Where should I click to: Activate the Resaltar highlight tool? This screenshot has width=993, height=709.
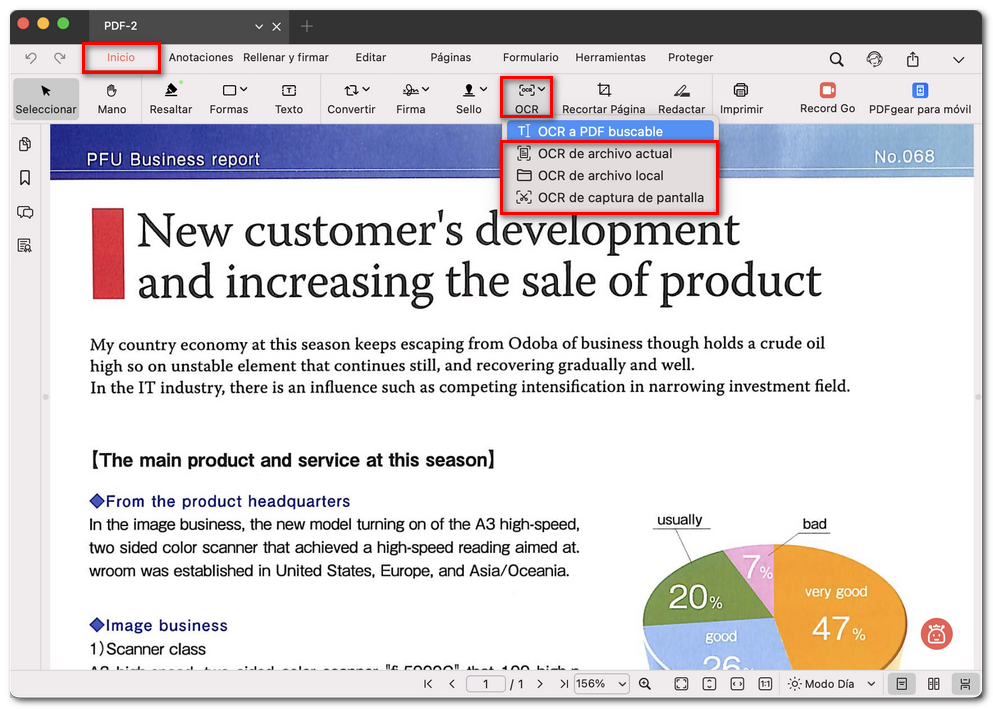[x=171, y=98]
